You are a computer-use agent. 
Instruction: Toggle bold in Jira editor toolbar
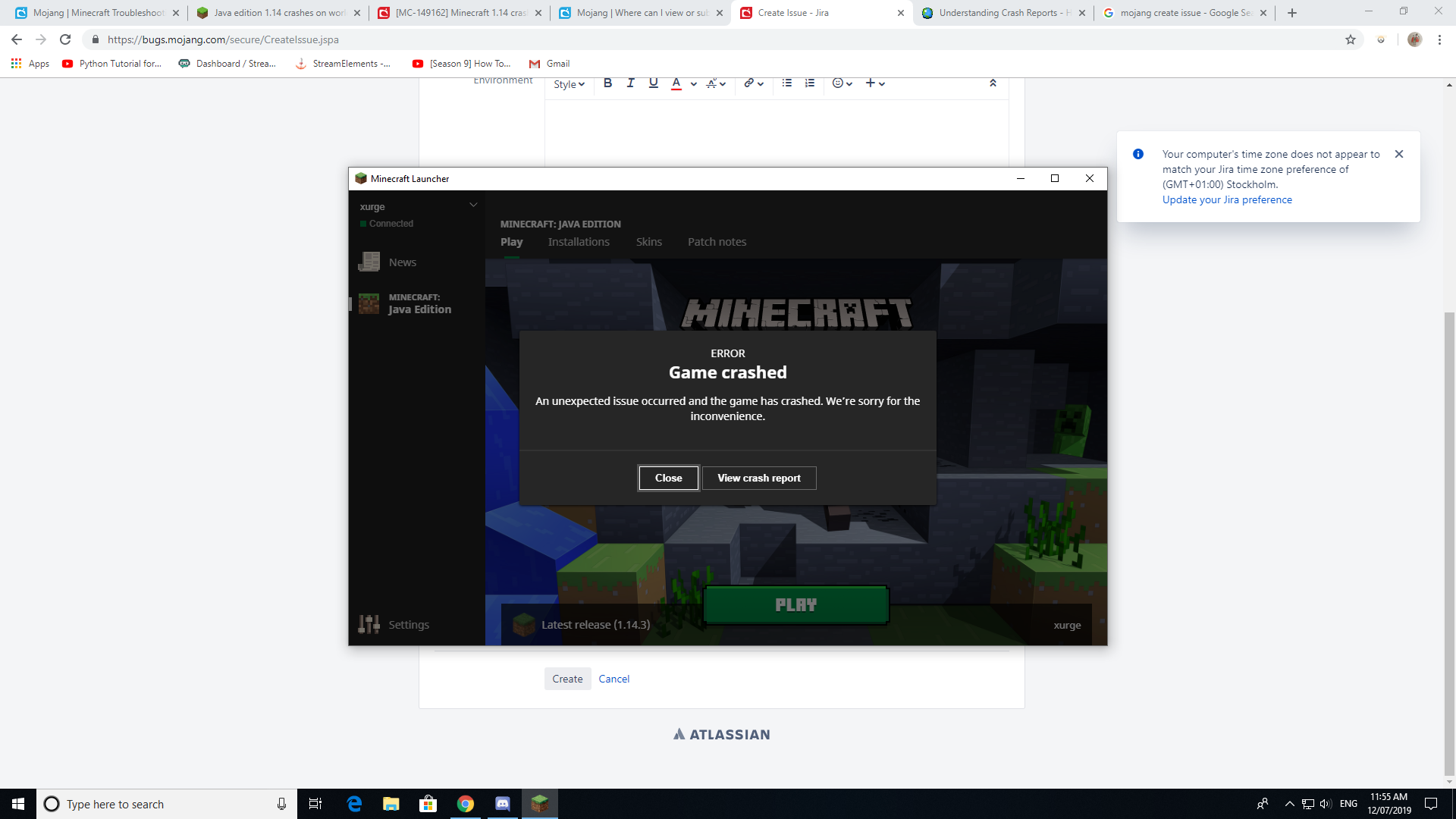[x=607, y=83]
